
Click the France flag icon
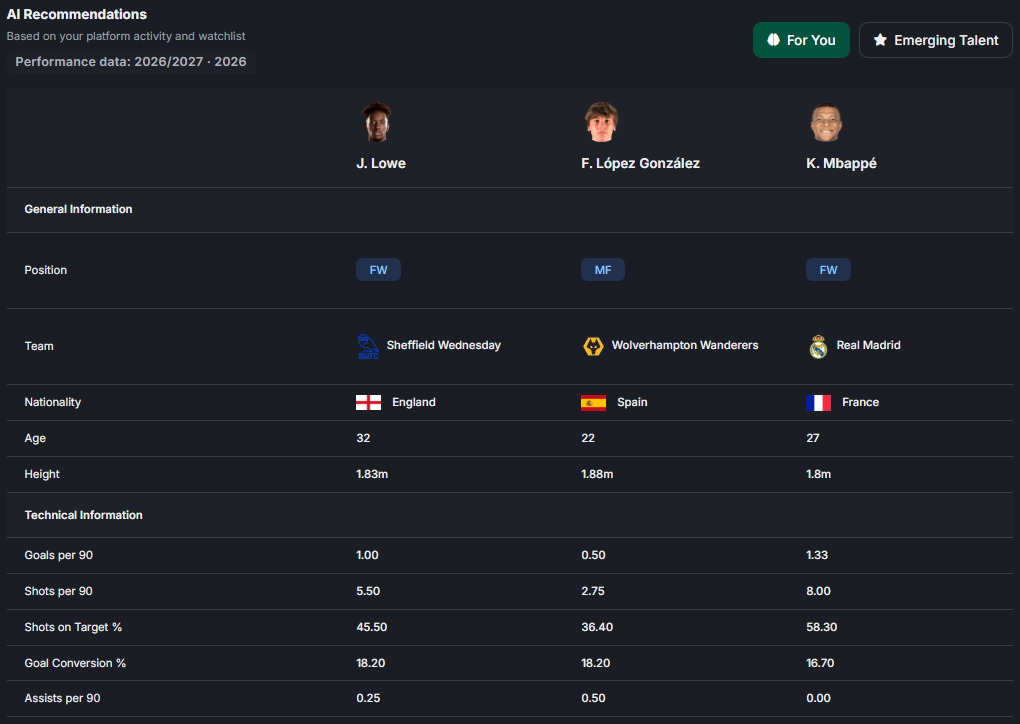click(818, 402)
